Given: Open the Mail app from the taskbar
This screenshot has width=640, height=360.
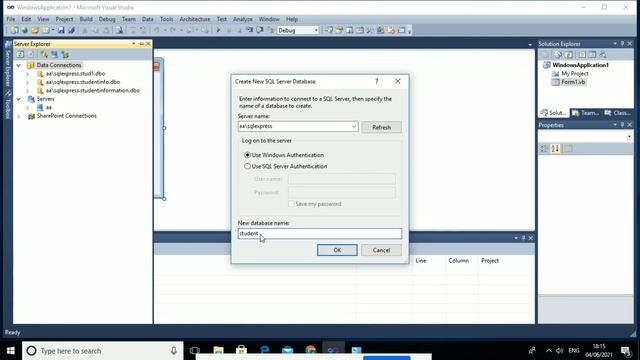Looking at the screenshot, I should point(288,350).
